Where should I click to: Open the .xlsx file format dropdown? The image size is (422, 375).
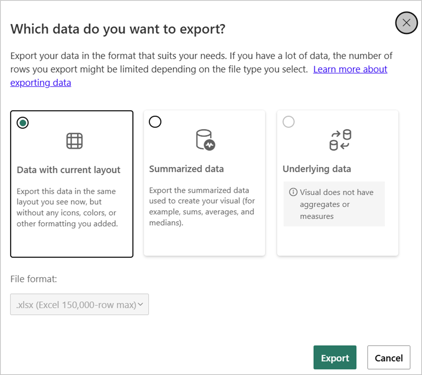tap(79, 304)
